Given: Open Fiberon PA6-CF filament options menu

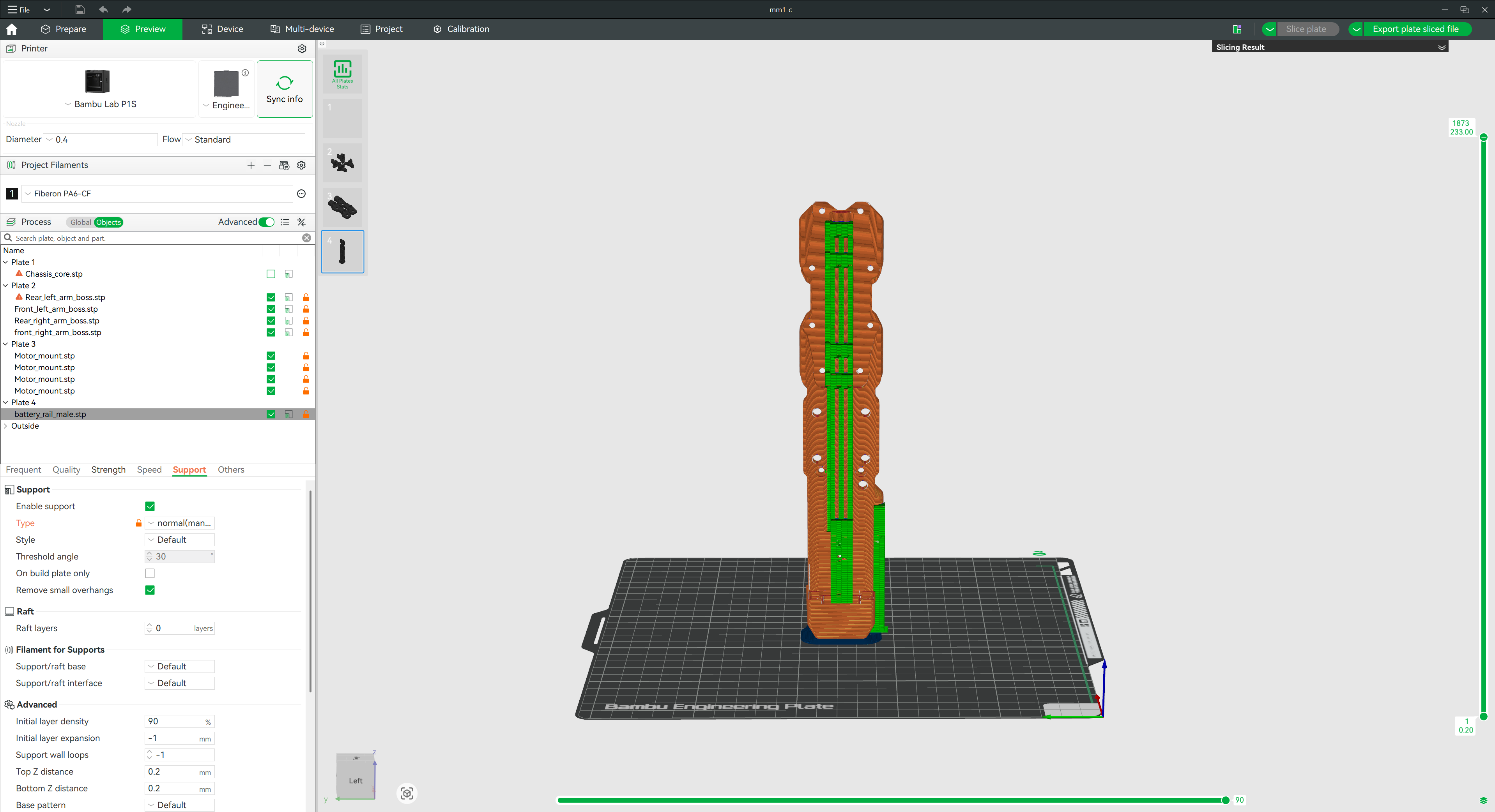Looking at the screenshot, I should [x=301, y=193].
